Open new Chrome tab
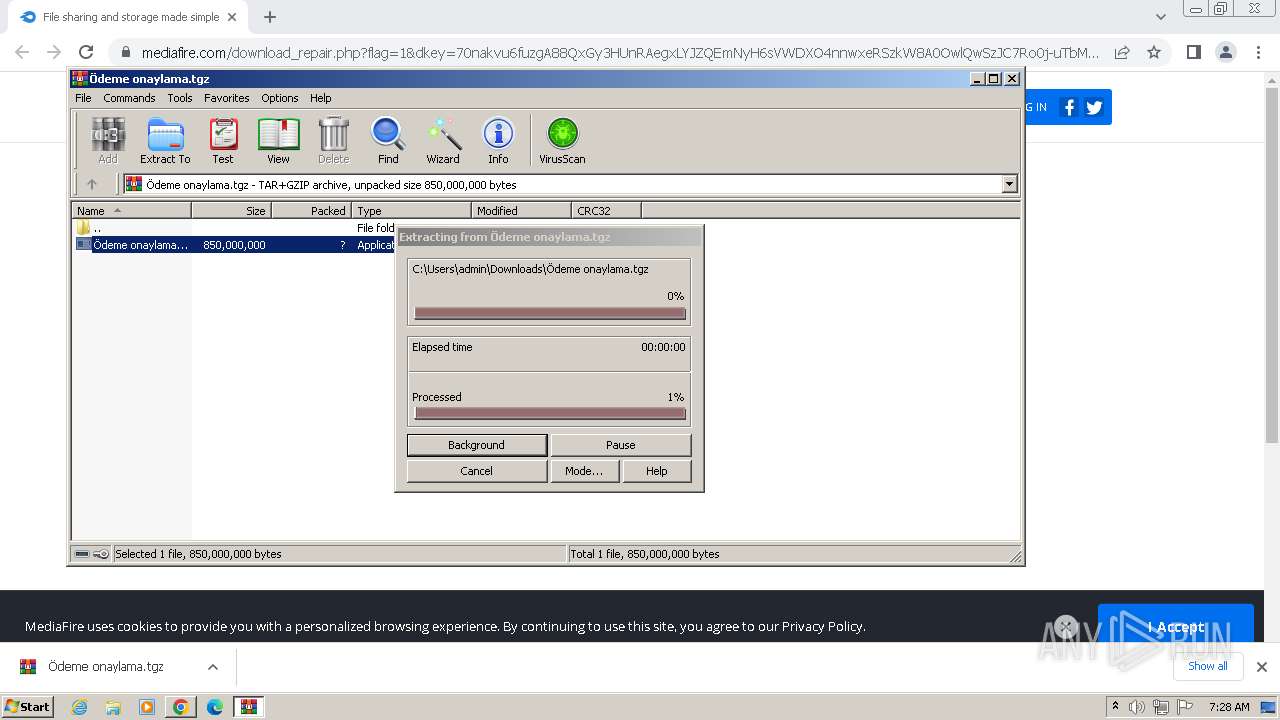1280x720 pixels. point(269,17)
